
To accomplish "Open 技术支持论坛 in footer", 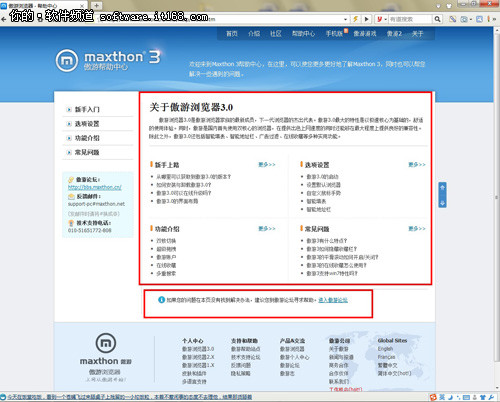I will pos(246,357).
